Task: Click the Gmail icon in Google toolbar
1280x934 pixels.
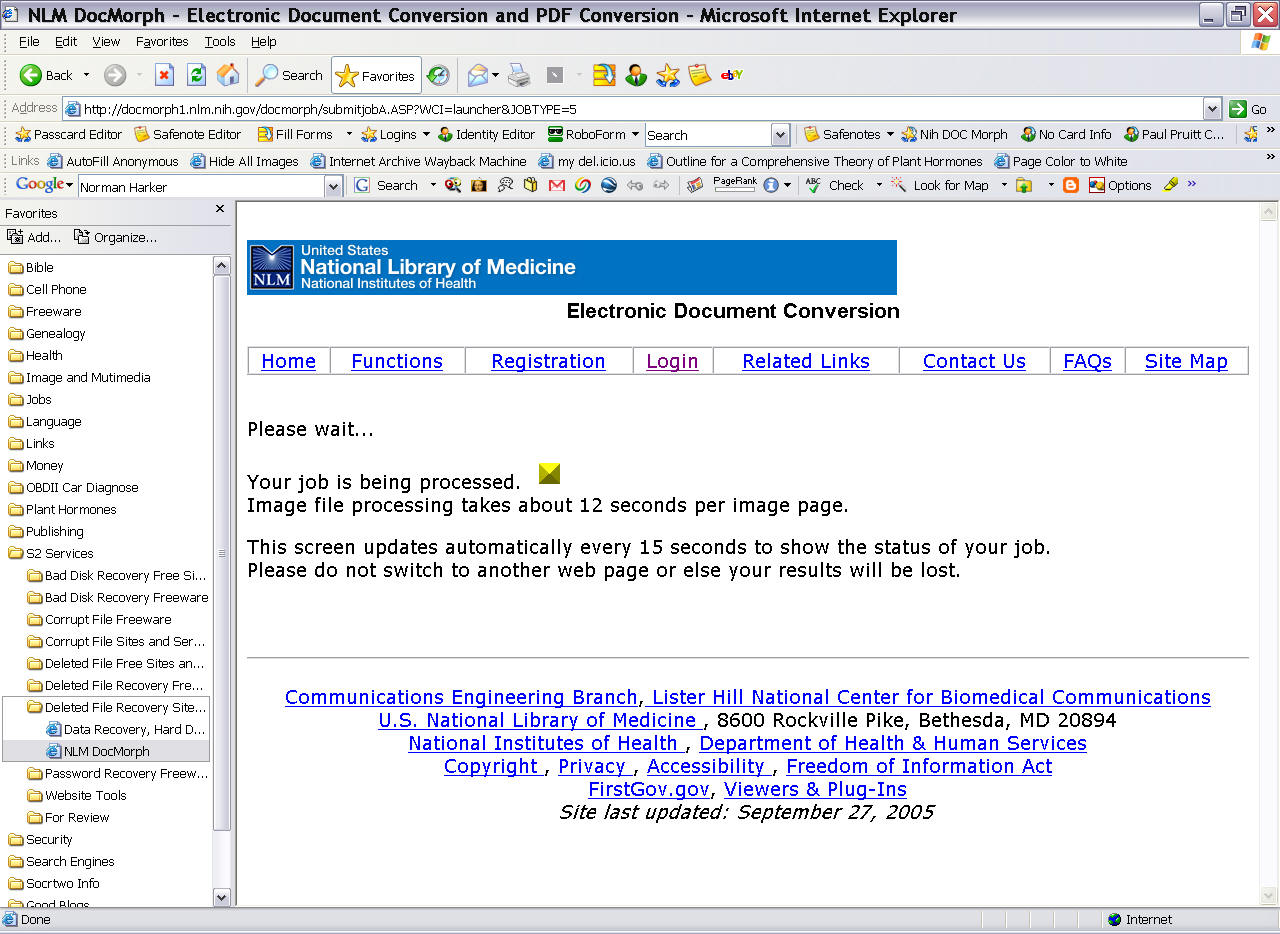Action: click(x=557, y=185)
